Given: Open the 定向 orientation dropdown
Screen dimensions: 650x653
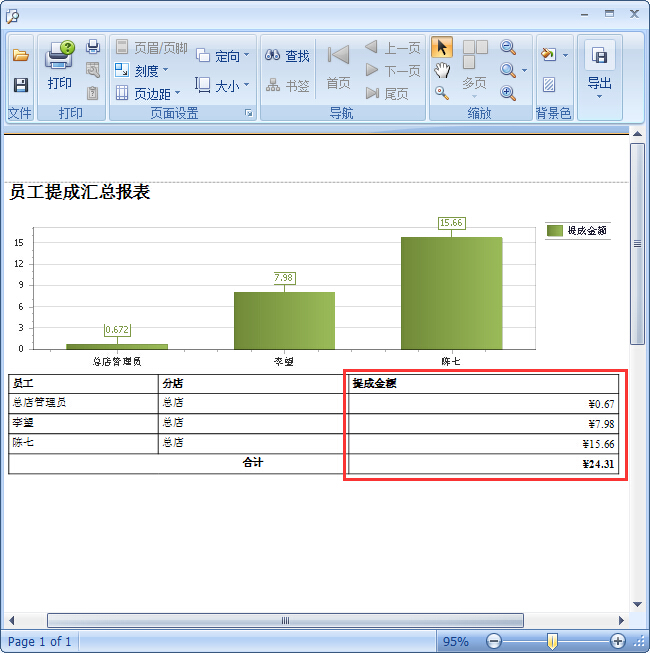Looking at the screenshot, I should point(222,56).
